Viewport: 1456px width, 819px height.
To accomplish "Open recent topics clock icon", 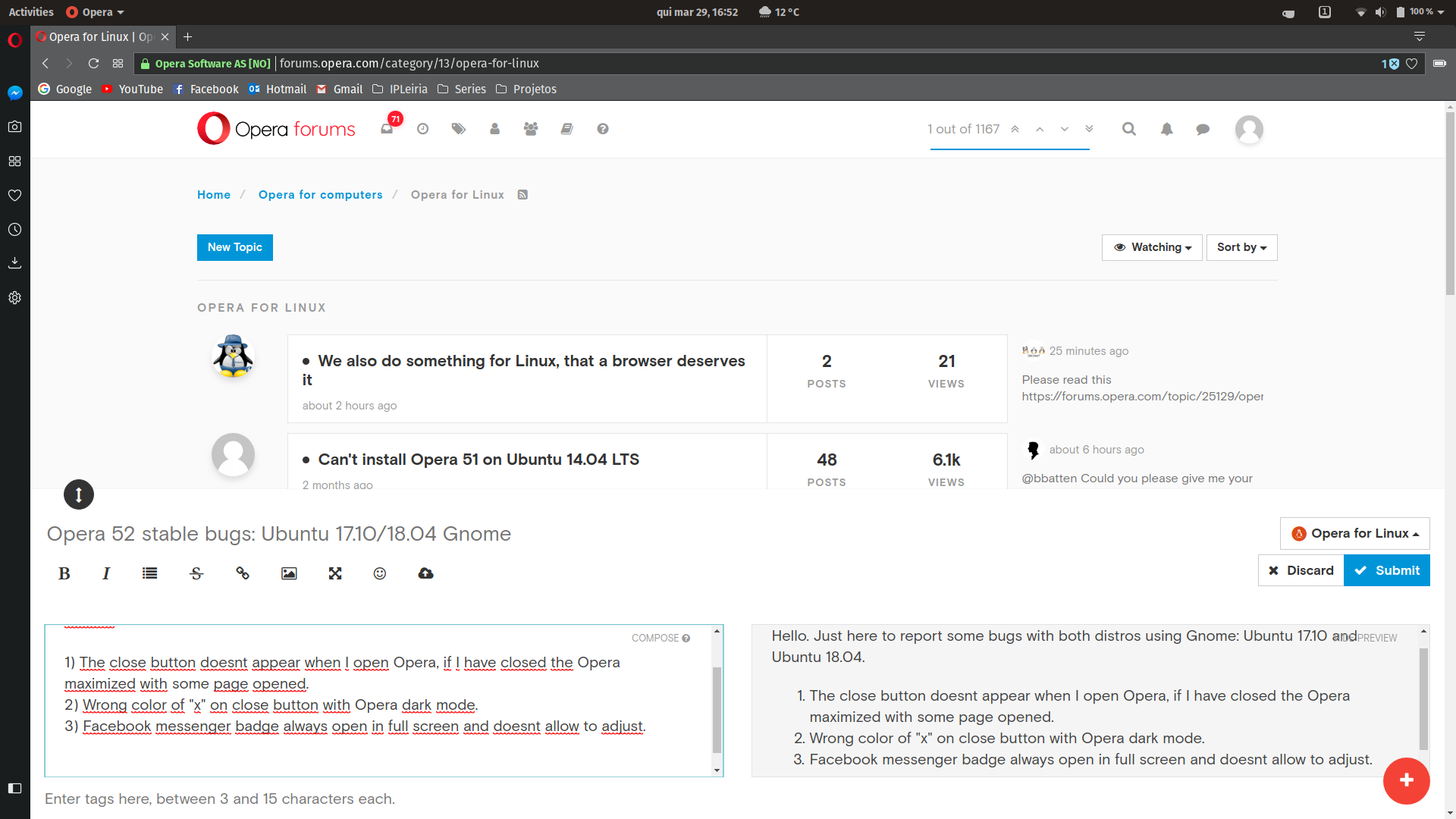I will 422,129.
